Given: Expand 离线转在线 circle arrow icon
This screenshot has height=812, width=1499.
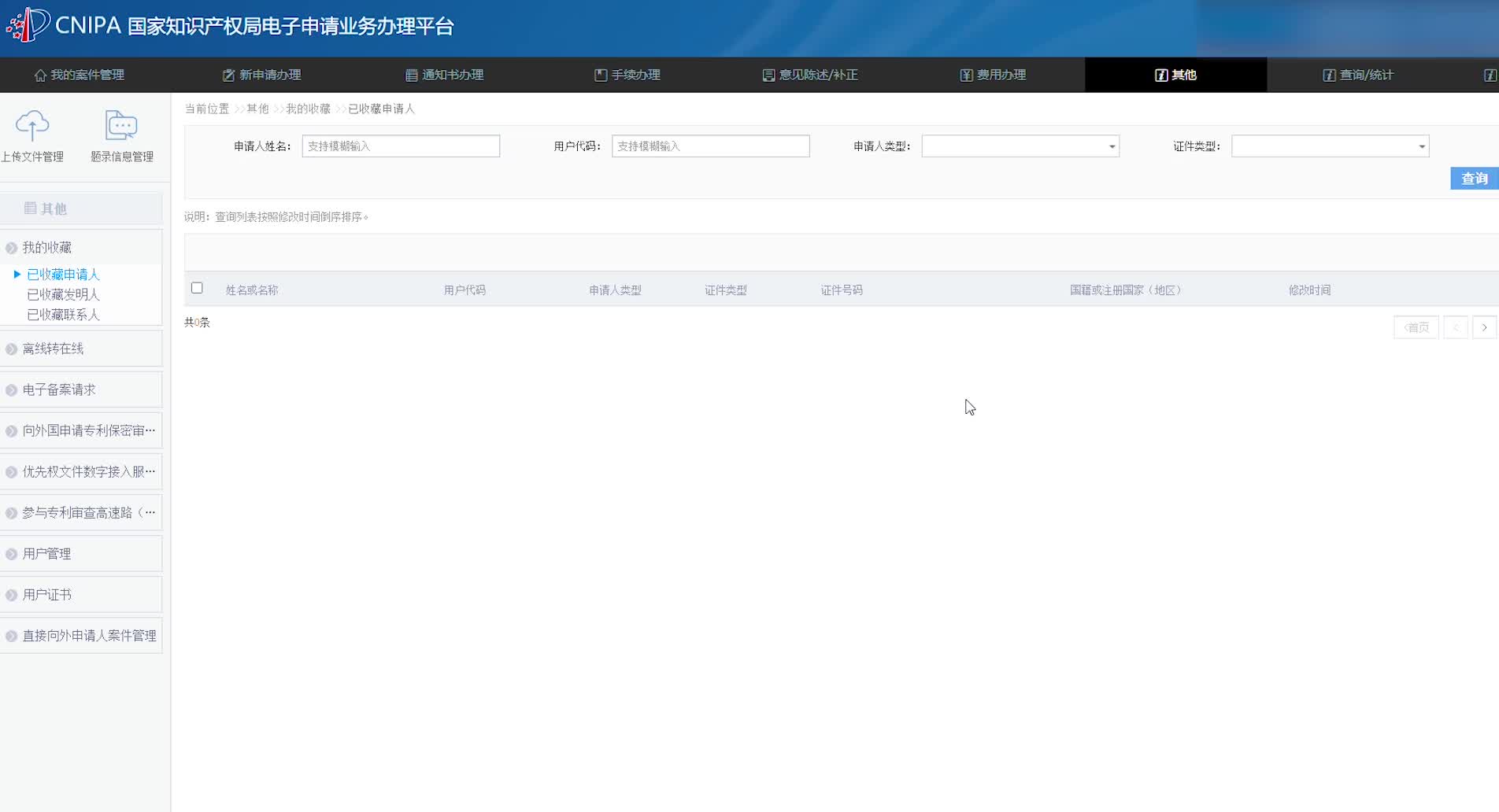Looking at the screenshot, I should pyautogui.click(x=12, y=349).
